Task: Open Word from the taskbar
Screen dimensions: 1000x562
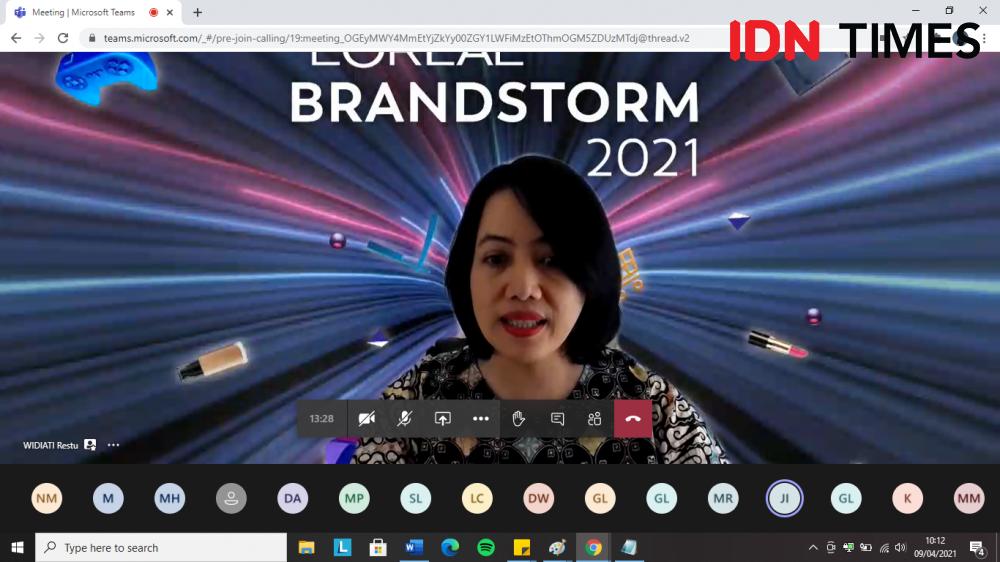Action: coord(414,547)
